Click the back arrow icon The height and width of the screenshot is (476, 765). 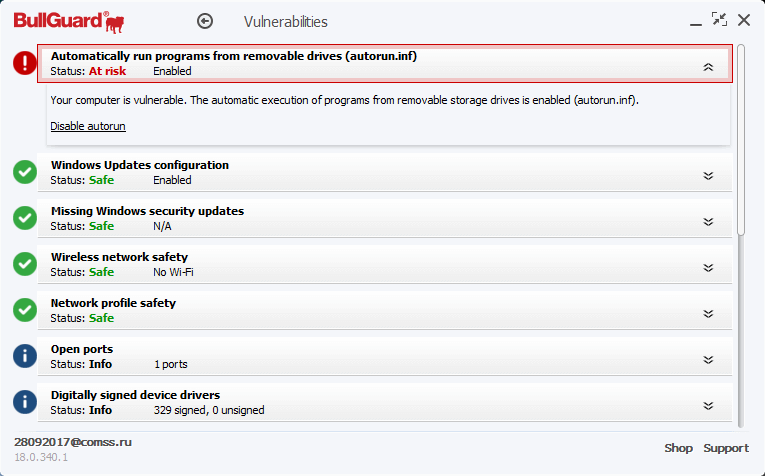click(206, 21)
